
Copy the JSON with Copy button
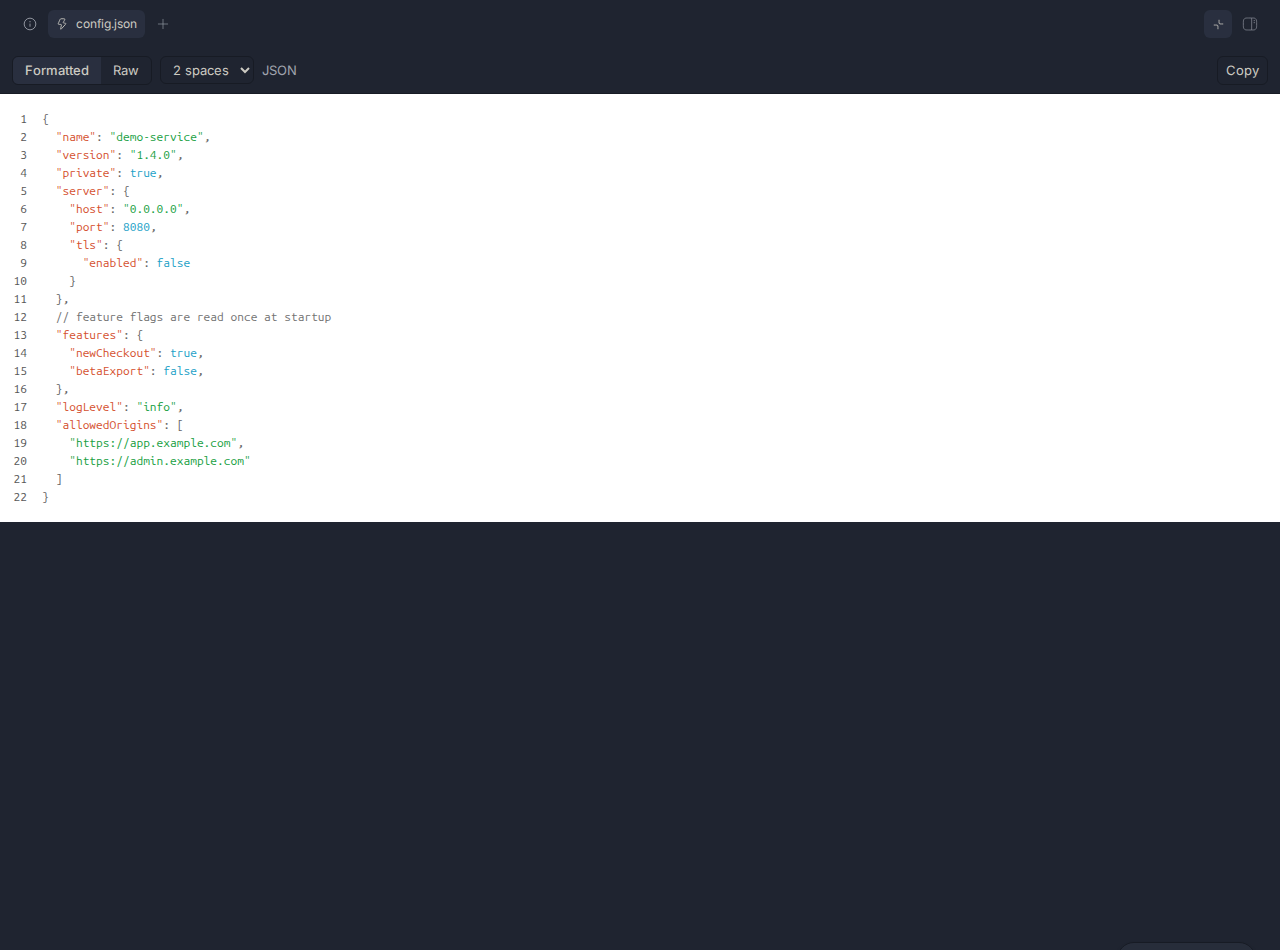[x=1242, y=70]
